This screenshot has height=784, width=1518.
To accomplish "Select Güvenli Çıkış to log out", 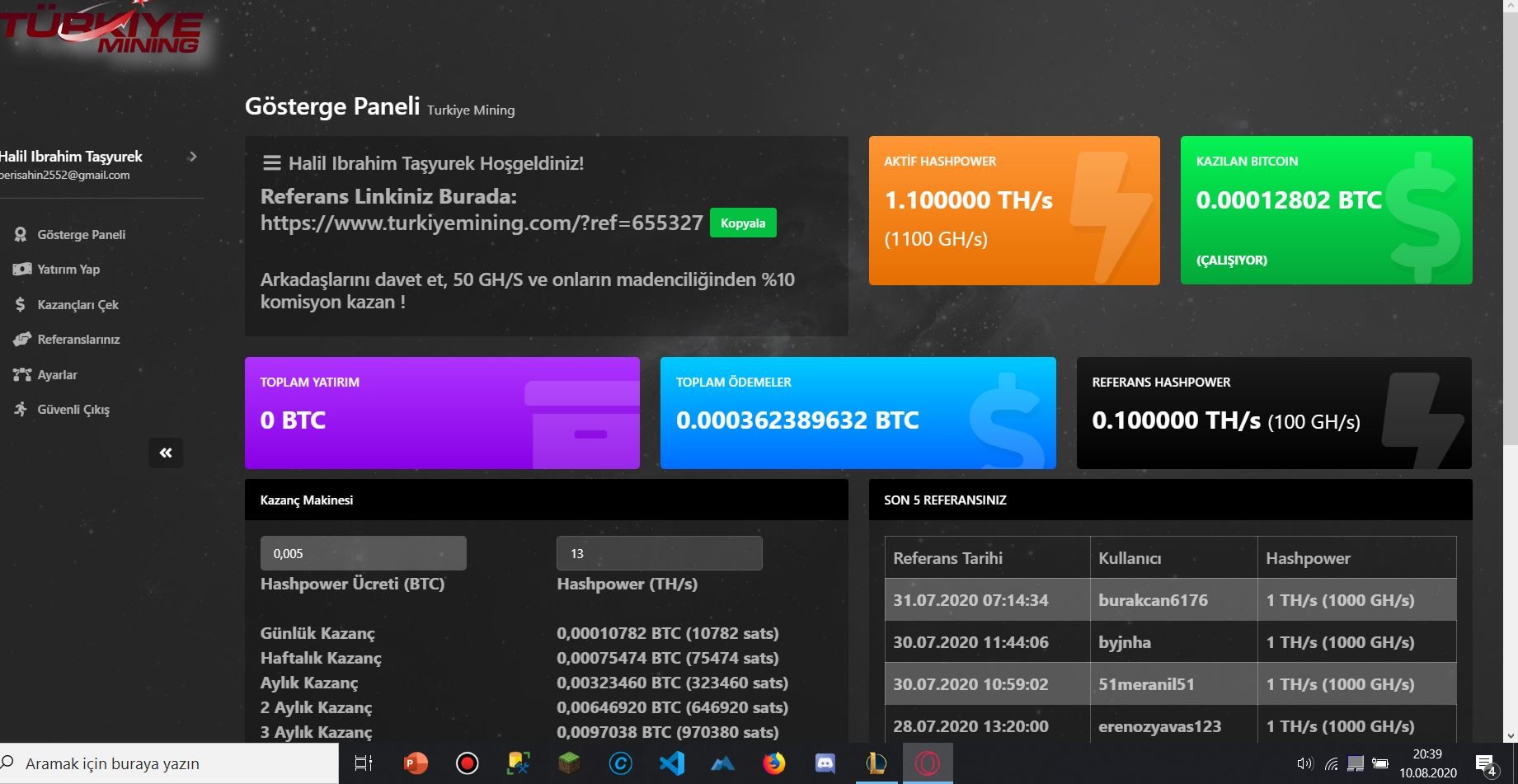I will point(73,410).
